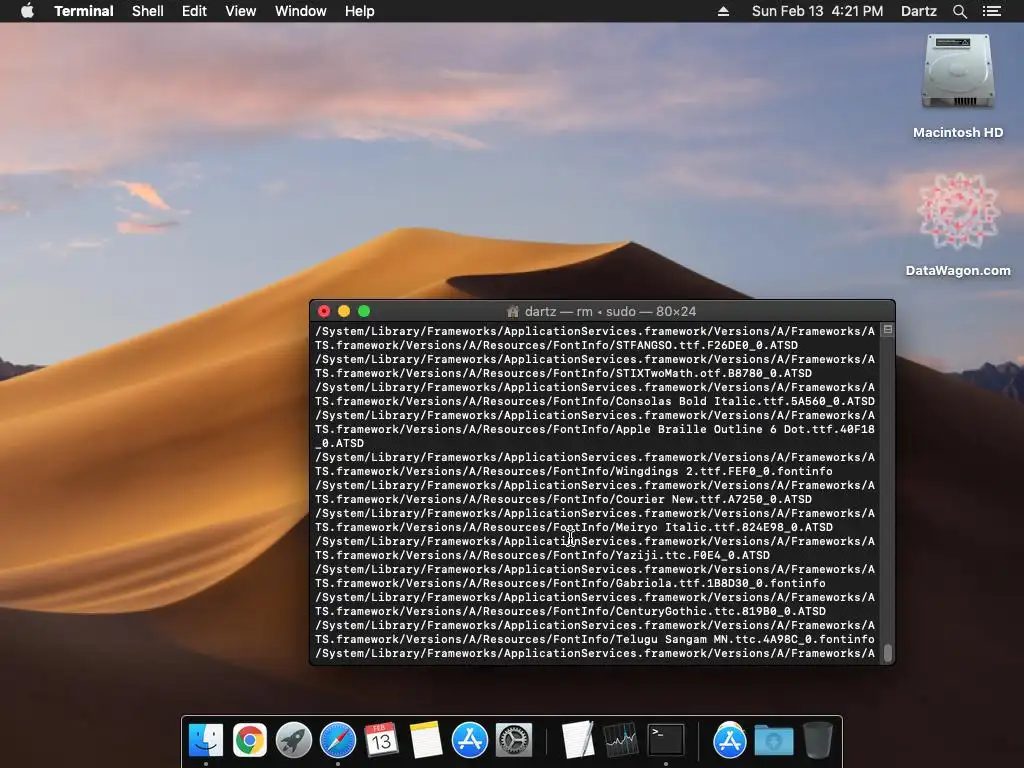Click the _0.ATSD continuation line
This screenshot has width=1024, height=768.
[x=340, y=443]
